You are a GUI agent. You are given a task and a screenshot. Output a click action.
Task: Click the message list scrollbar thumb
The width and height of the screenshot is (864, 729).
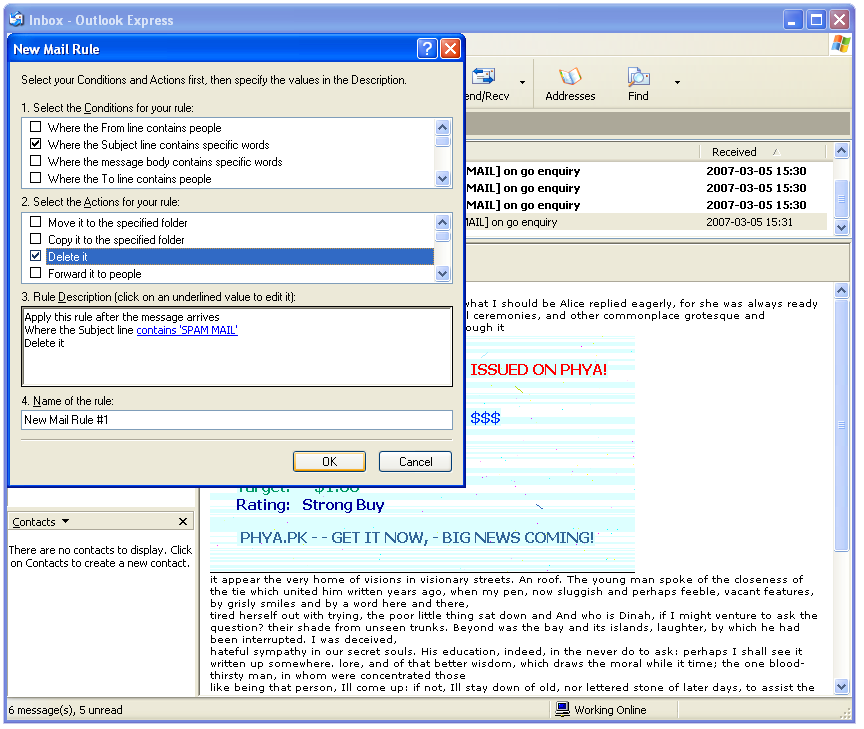(841, 199)
